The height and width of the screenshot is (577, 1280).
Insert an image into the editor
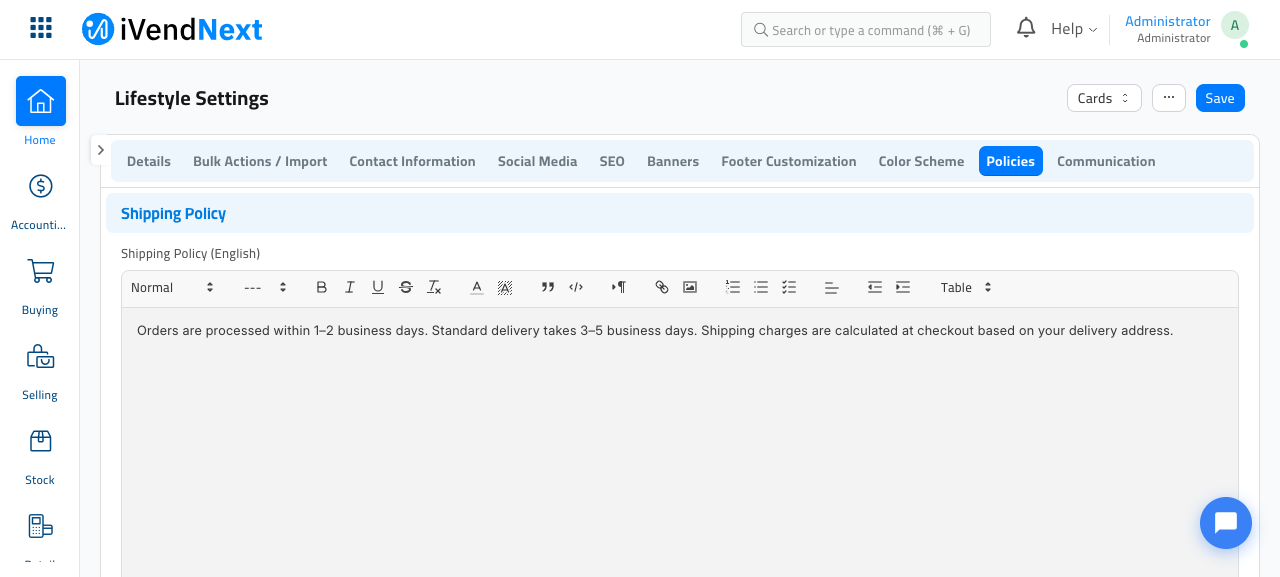pos(690,287)
